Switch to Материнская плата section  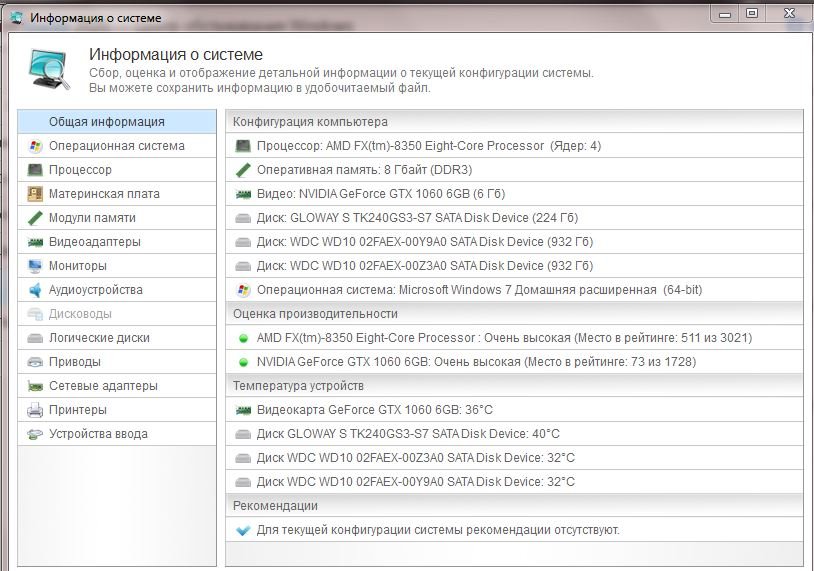click(x=117, y=194)
